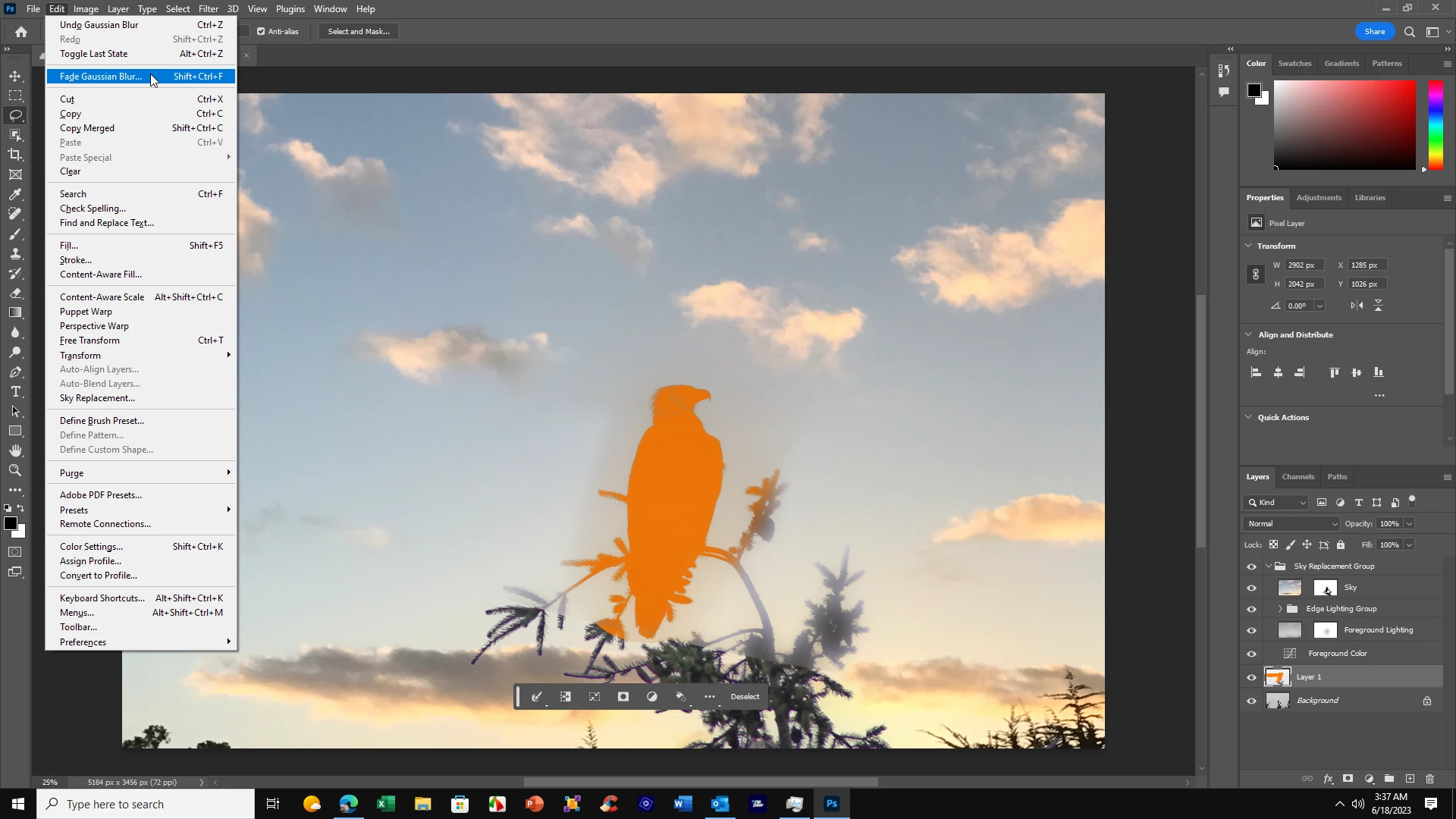
Task: Toggle visibility of Foreground Lighting layer
Action: [1251, 630]
